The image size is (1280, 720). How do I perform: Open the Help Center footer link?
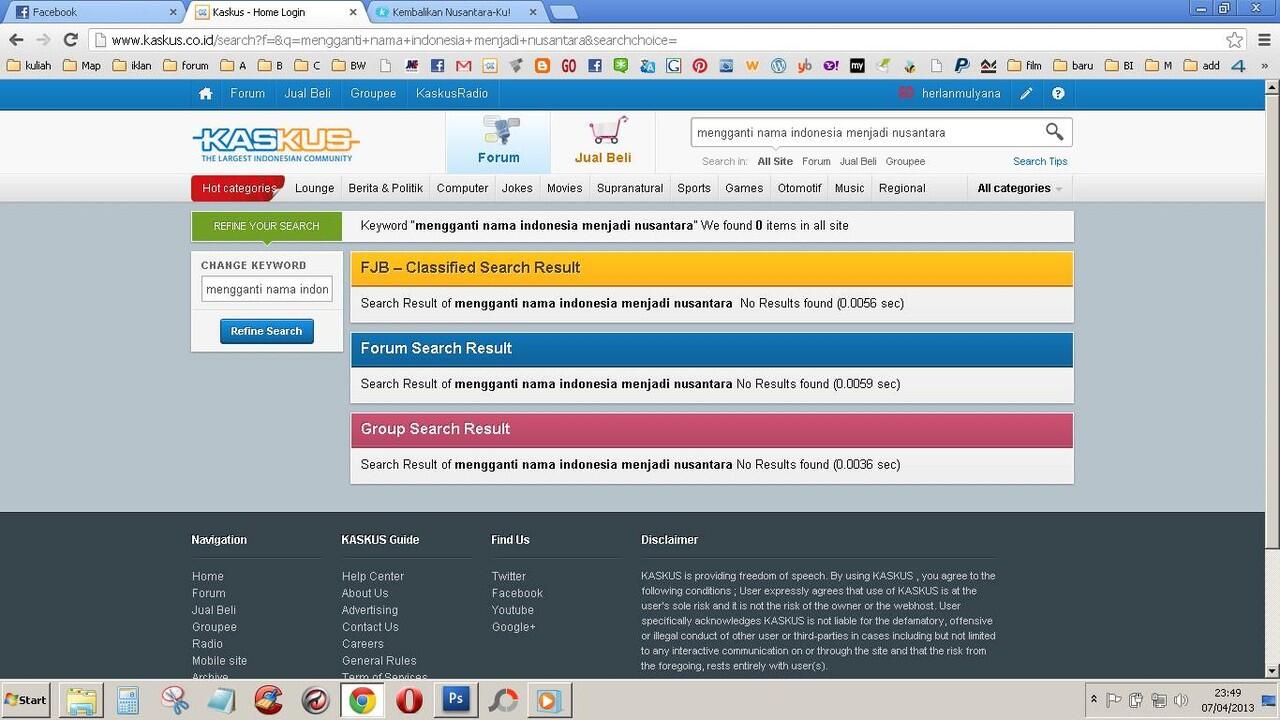(373, 576)
